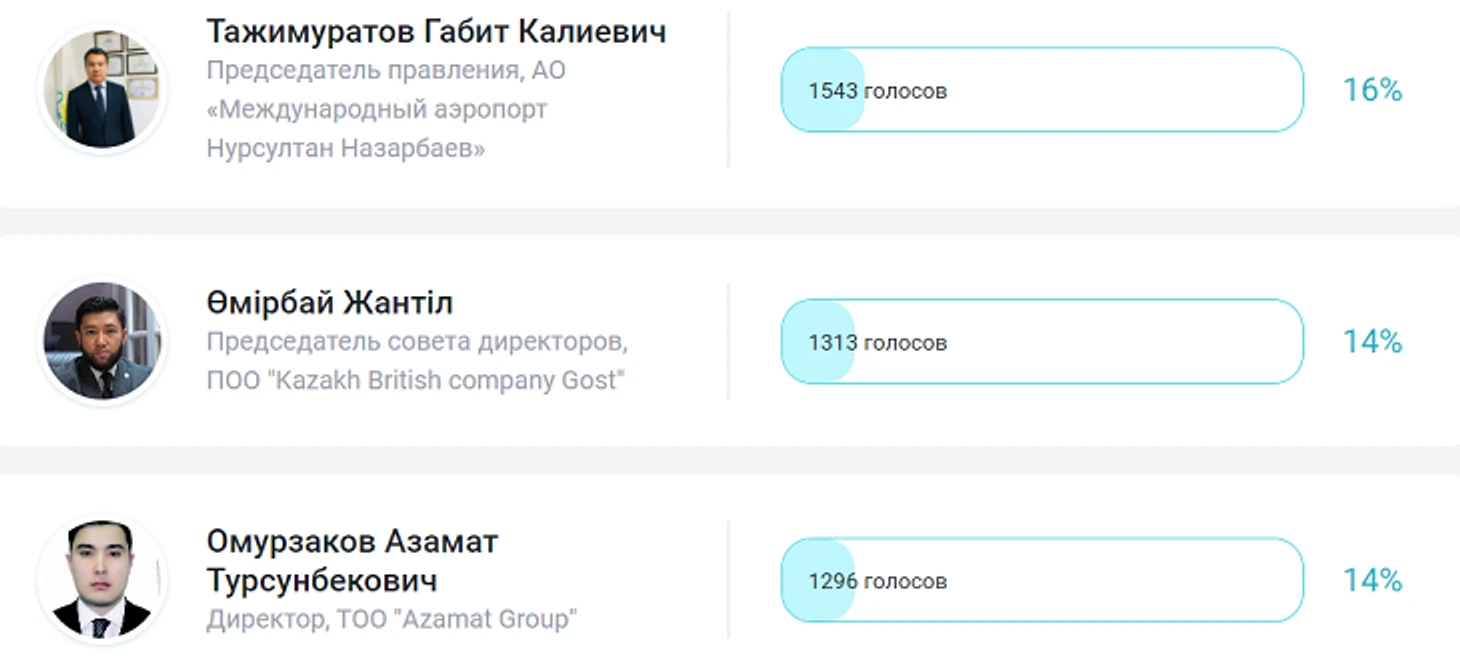Click the 16% result label
1460x656 pixels.
[x=1372, y=90]
